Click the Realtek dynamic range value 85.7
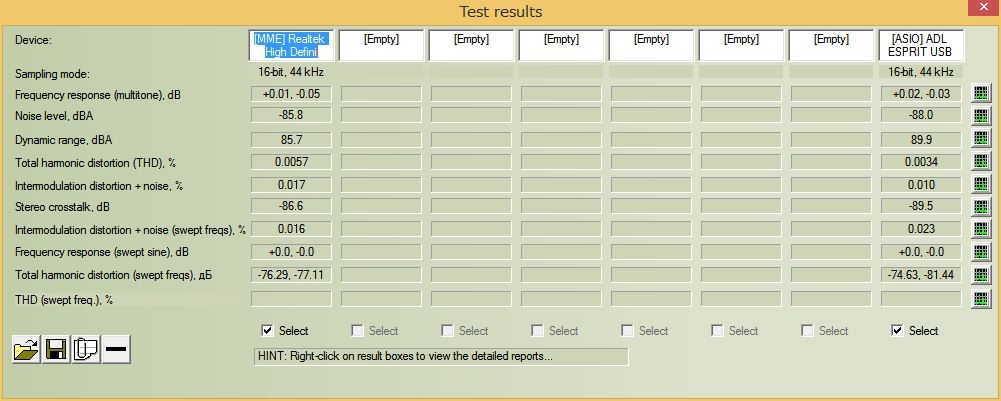 291,139
